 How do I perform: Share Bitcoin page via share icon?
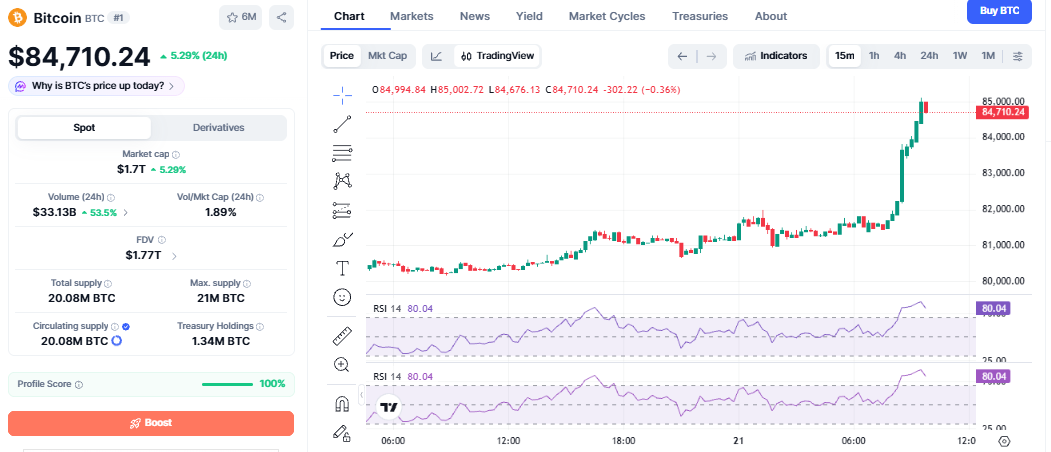(282, 17)
